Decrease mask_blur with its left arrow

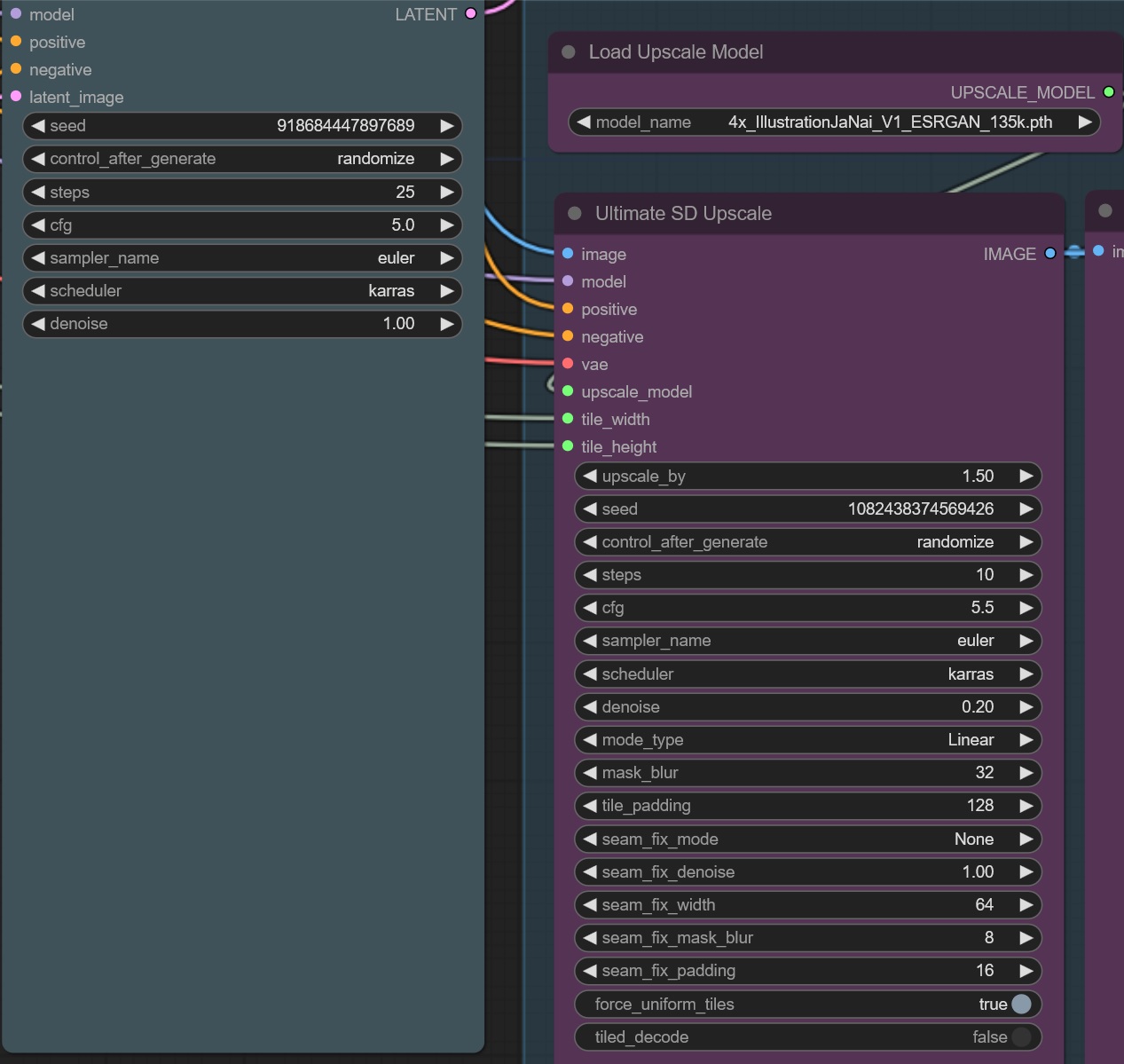[x=590, y=773]
